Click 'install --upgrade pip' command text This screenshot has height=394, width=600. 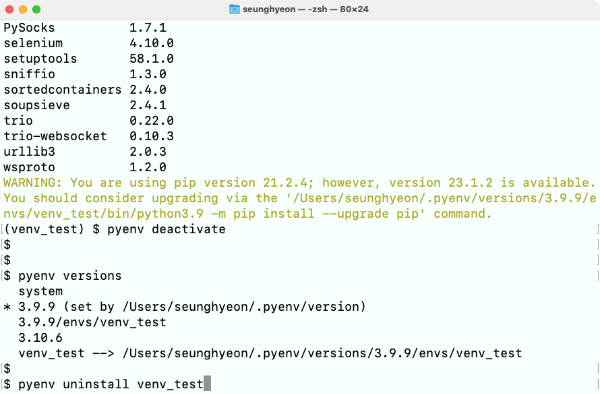tap(341, 214)
